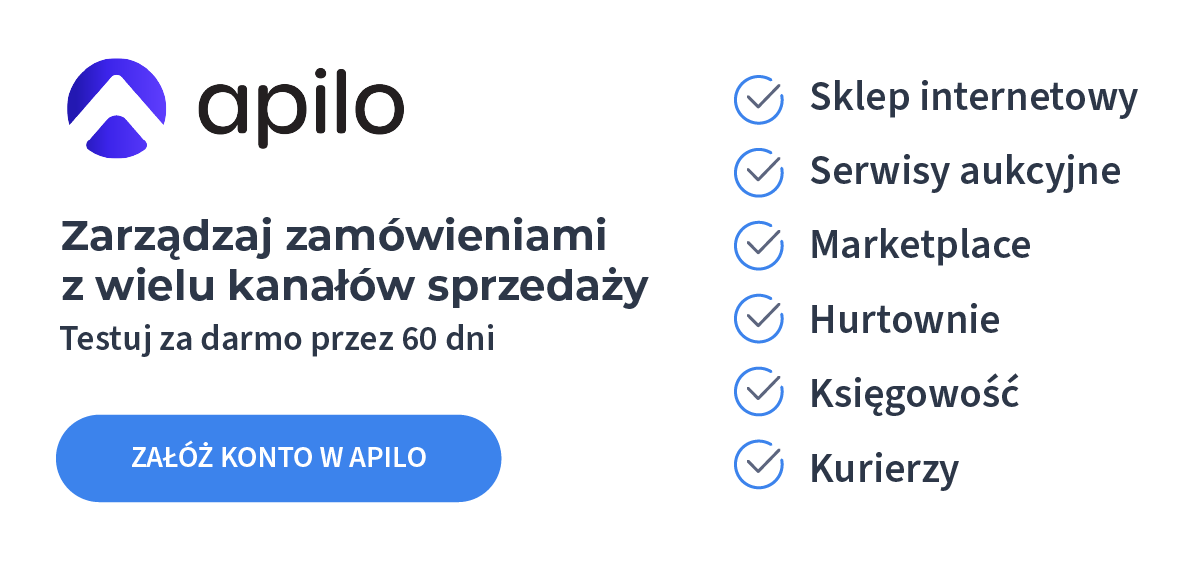The height and width of the screenshot is (561, 1201).
Task: Click the Zarządzaj zamówieniami headline
Action: (334, 237)
